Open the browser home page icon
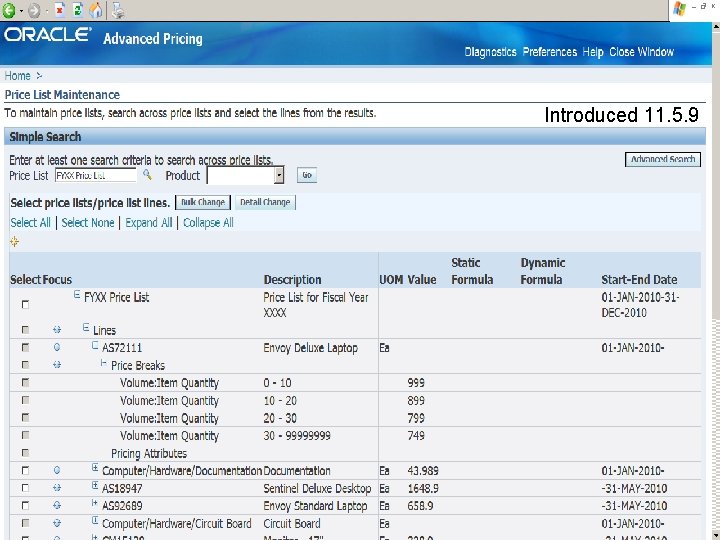The width and height of the screenshot is (720, 540). click(x=96, y=10)
